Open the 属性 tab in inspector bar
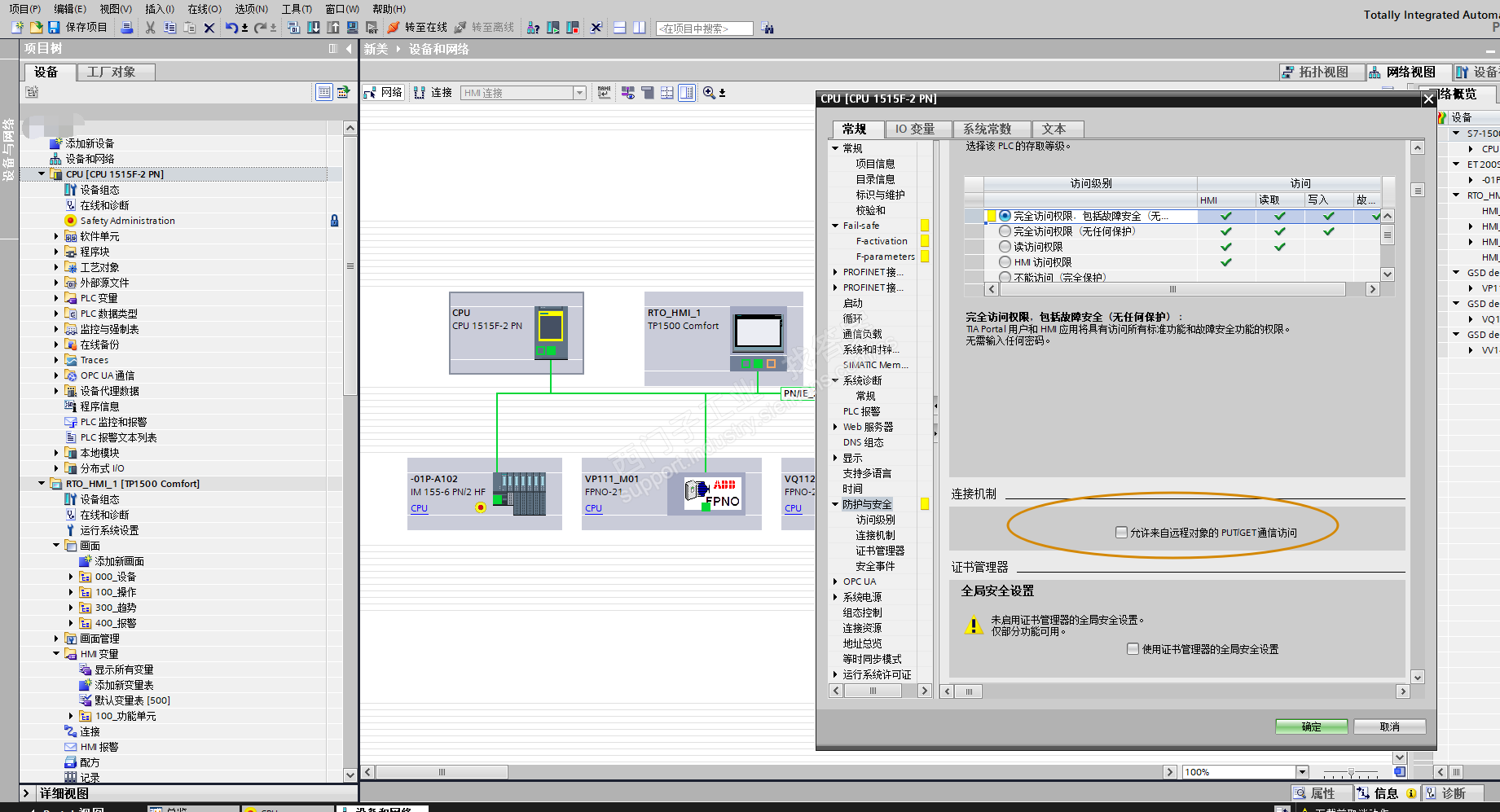1500x812 pixels. pos(1322,793)
